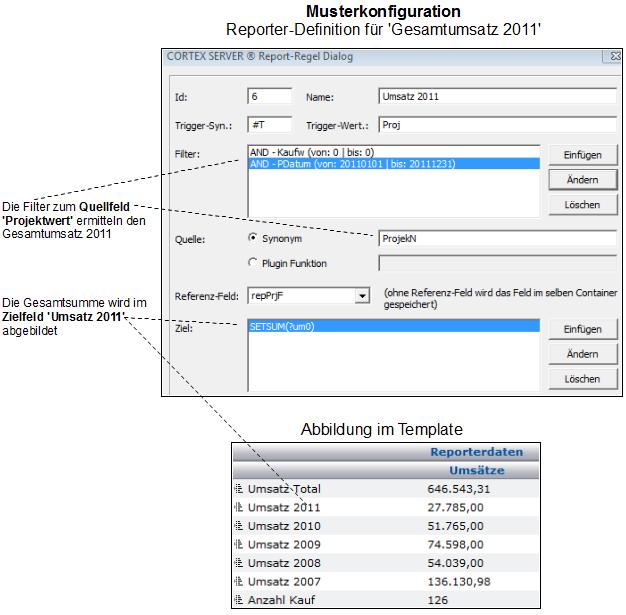The height and width of the screenshot is (615, 626).
Task: Open the Referenz-Feld dropdown
Action: (x=361, y=296)
